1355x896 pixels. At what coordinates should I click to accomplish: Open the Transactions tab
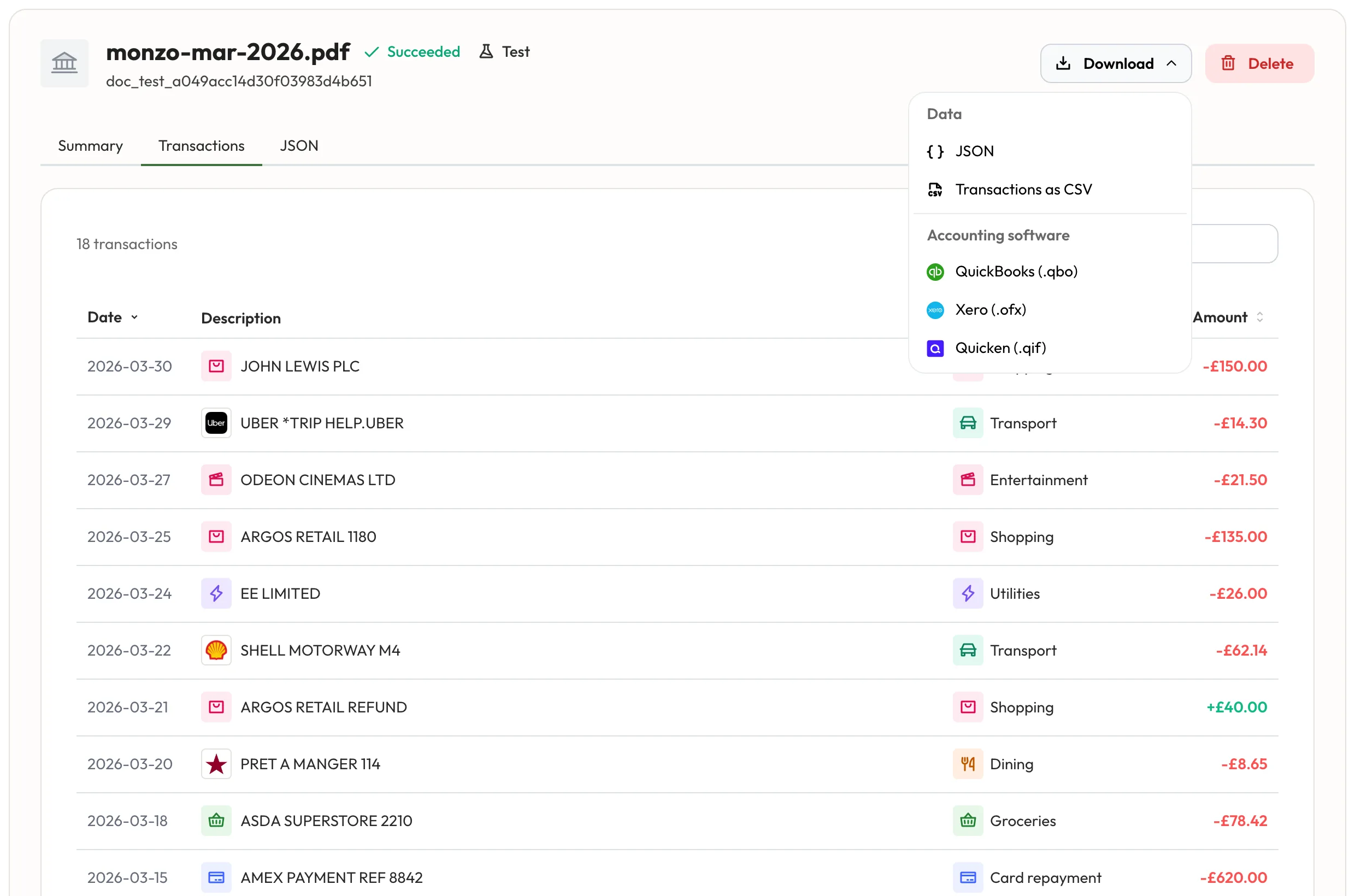coord(201,146)
